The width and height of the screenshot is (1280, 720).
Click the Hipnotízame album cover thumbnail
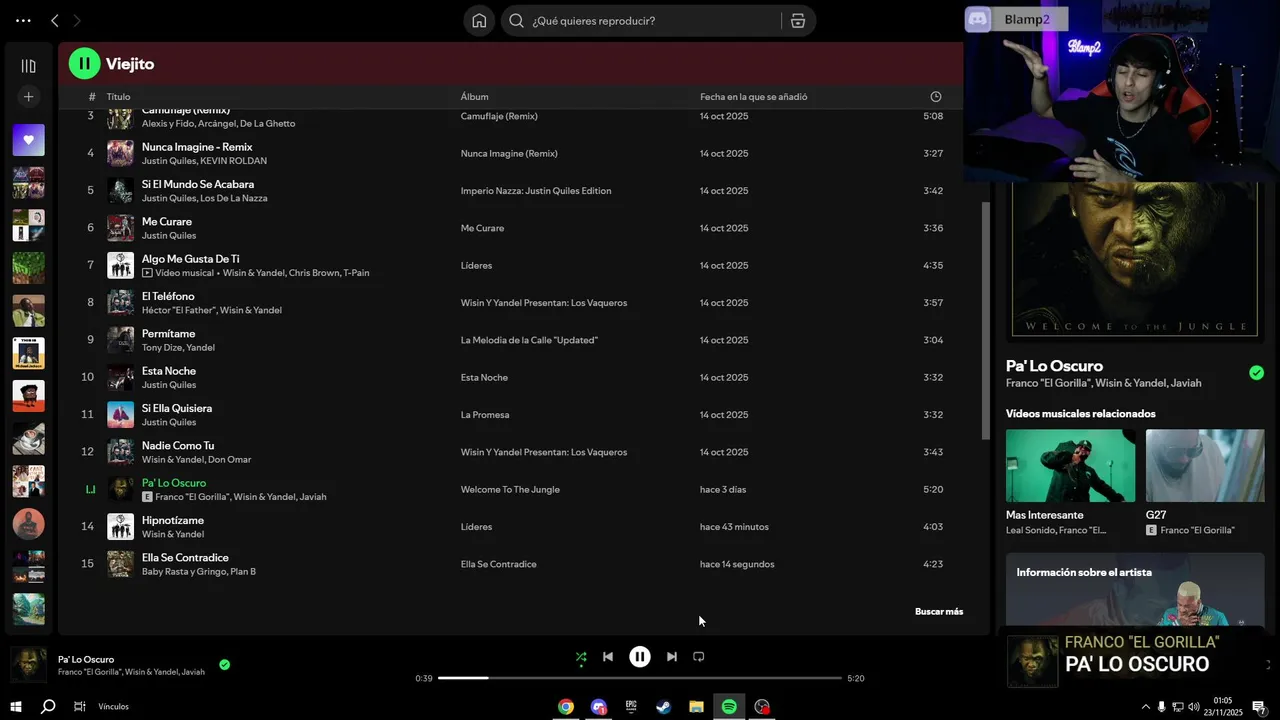[120, 527]
